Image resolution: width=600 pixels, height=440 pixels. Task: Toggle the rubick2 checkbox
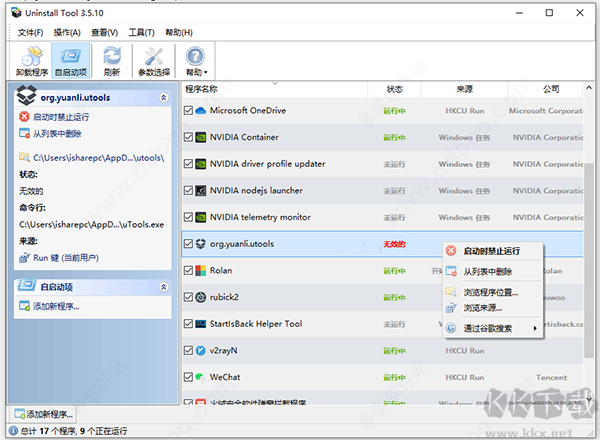tap(188, 297)
